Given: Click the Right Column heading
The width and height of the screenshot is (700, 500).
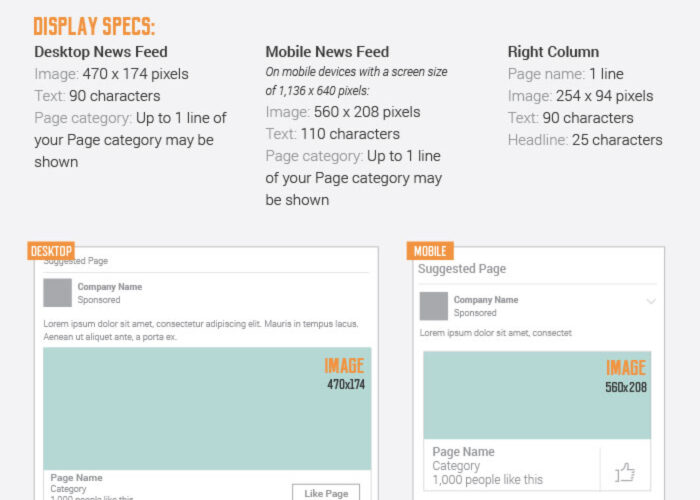Looking at the screenshot, I should point(553,52).
